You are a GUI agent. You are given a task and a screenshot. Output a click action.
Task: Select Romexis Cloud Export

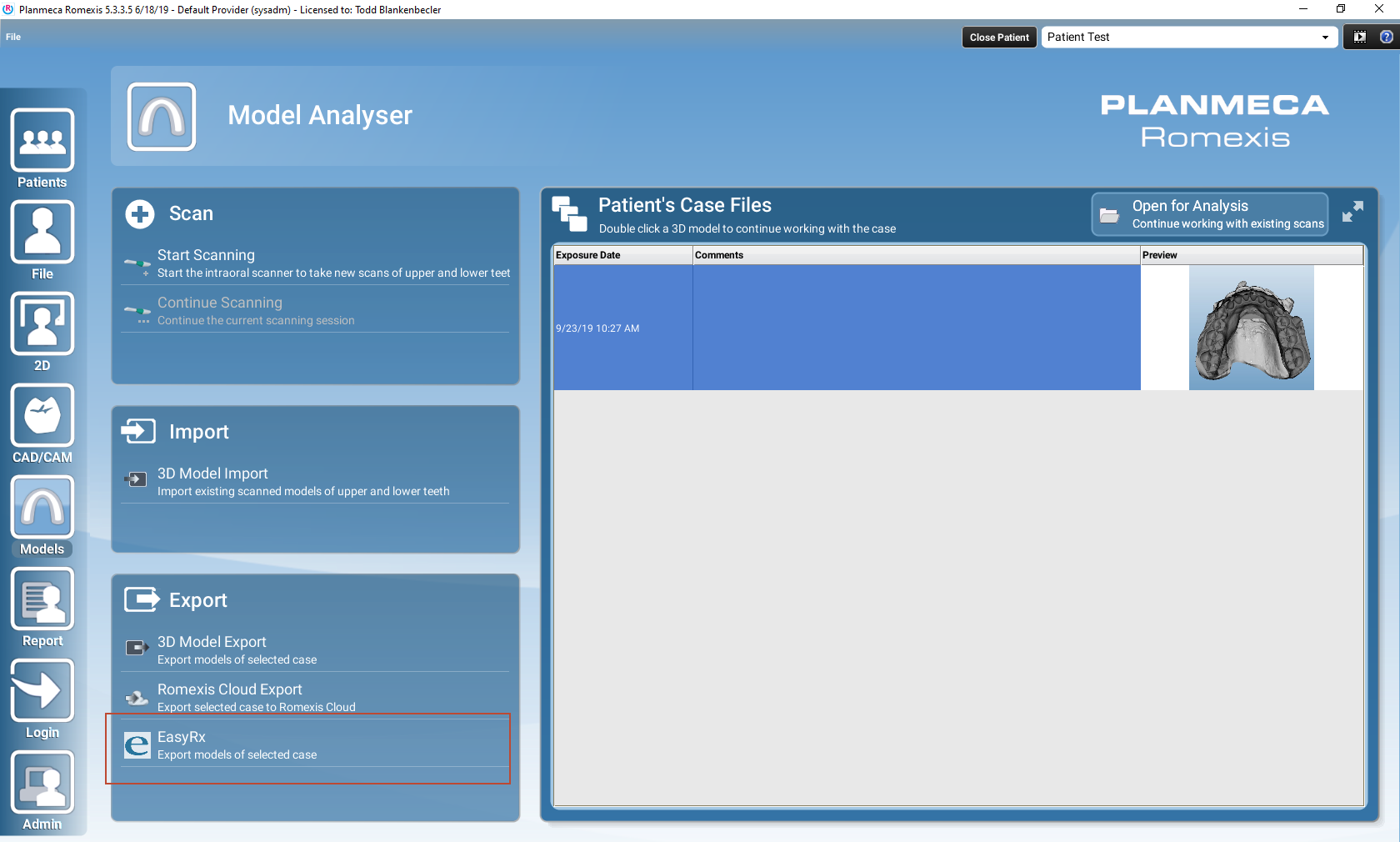316,698
